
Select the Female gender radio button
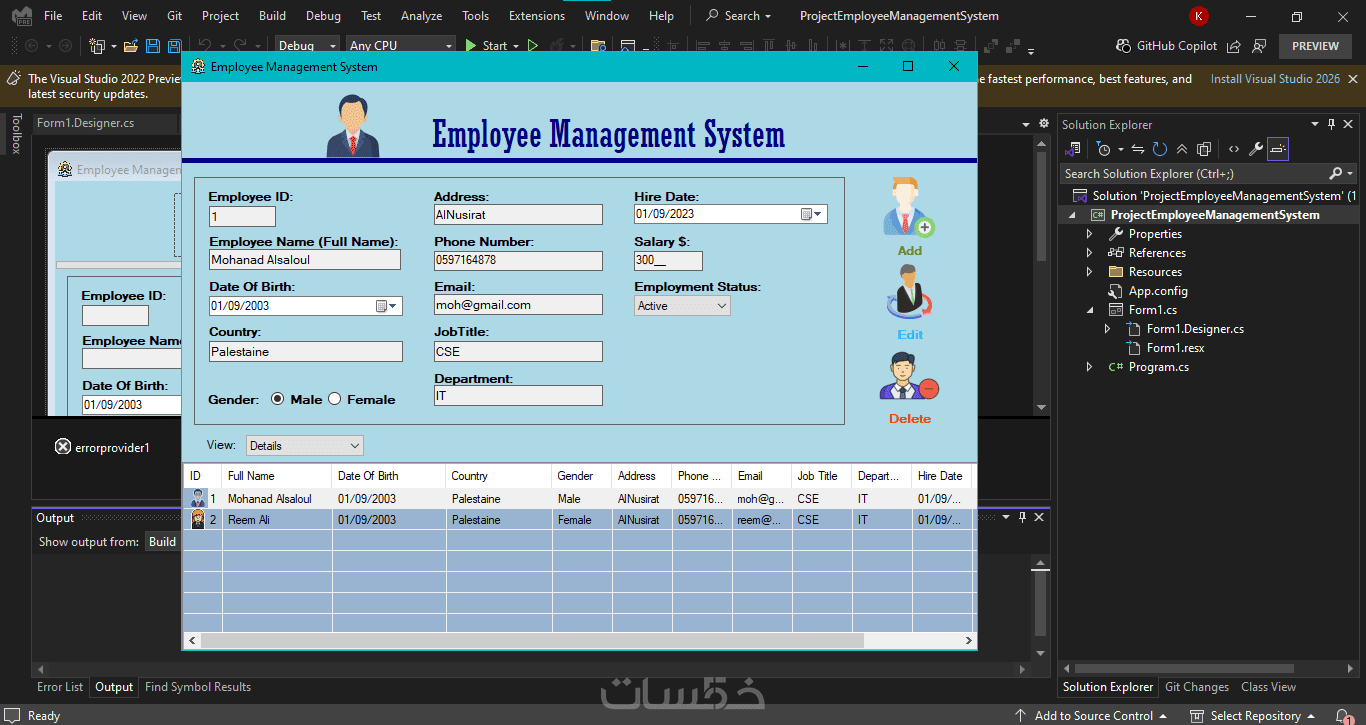click(335, 399)
